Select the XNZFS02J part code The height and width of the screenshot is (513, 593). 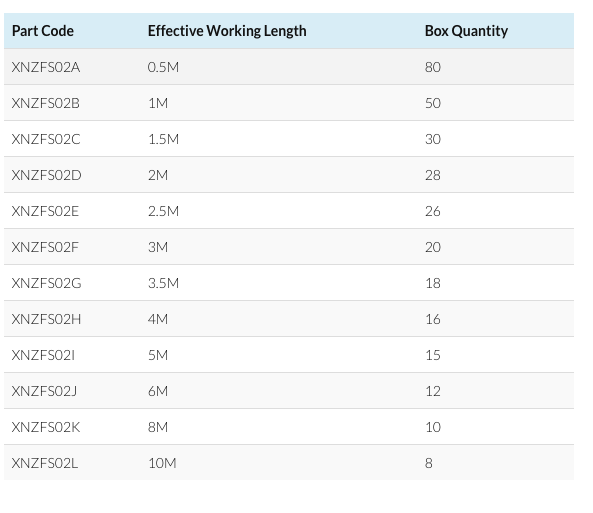(x=44, y=391)
